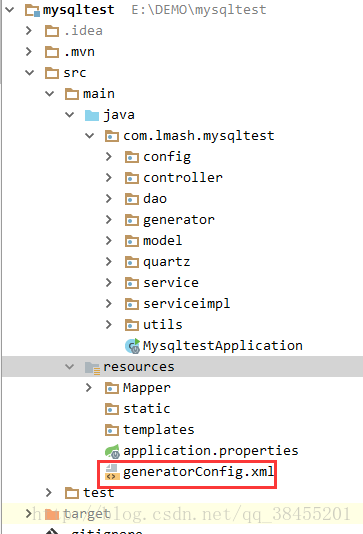This screenshot has height=534, width=363.
Task: Expand the controller package
Action: (x=109, y=178)
